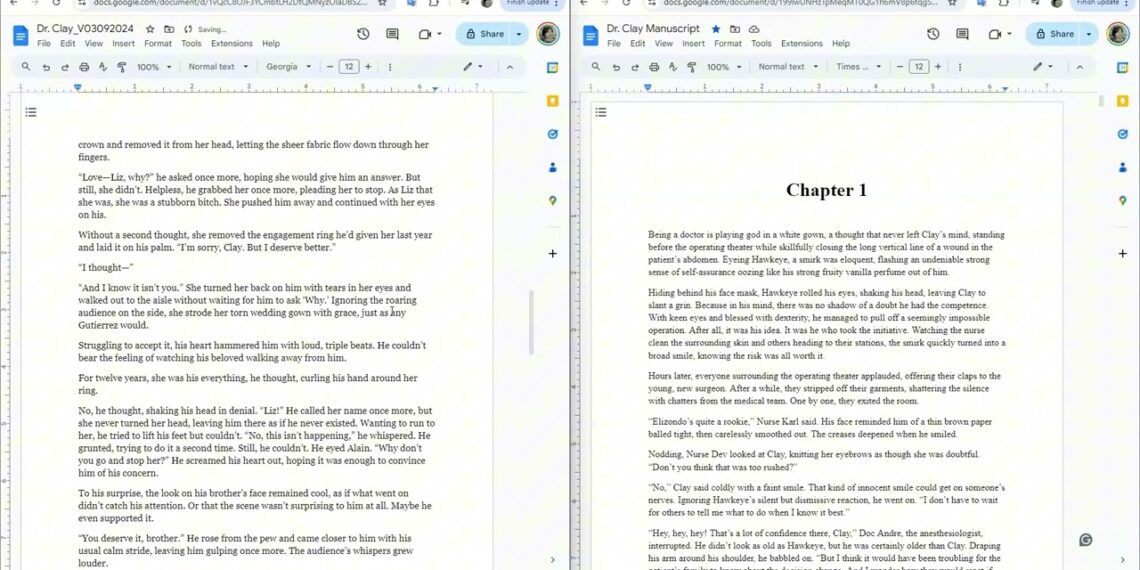Undo last edit in Dr. Clay_V03092024
Image resolution: width=1140 pixels, height=570 pixels.
(x=46, y=67)
